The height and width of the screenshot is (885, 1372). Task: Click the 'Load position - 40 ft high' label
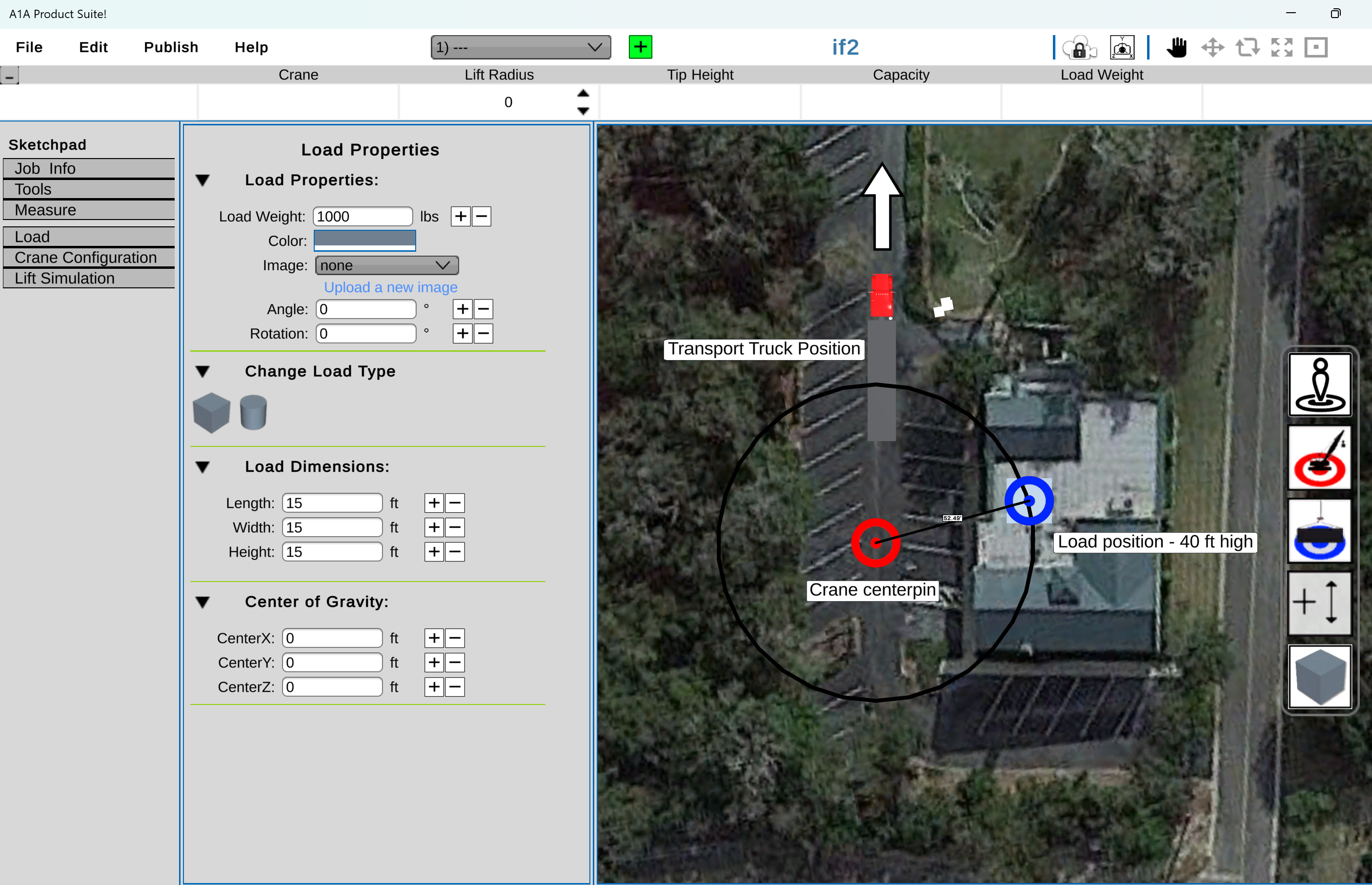click(x=1155, y=542)
